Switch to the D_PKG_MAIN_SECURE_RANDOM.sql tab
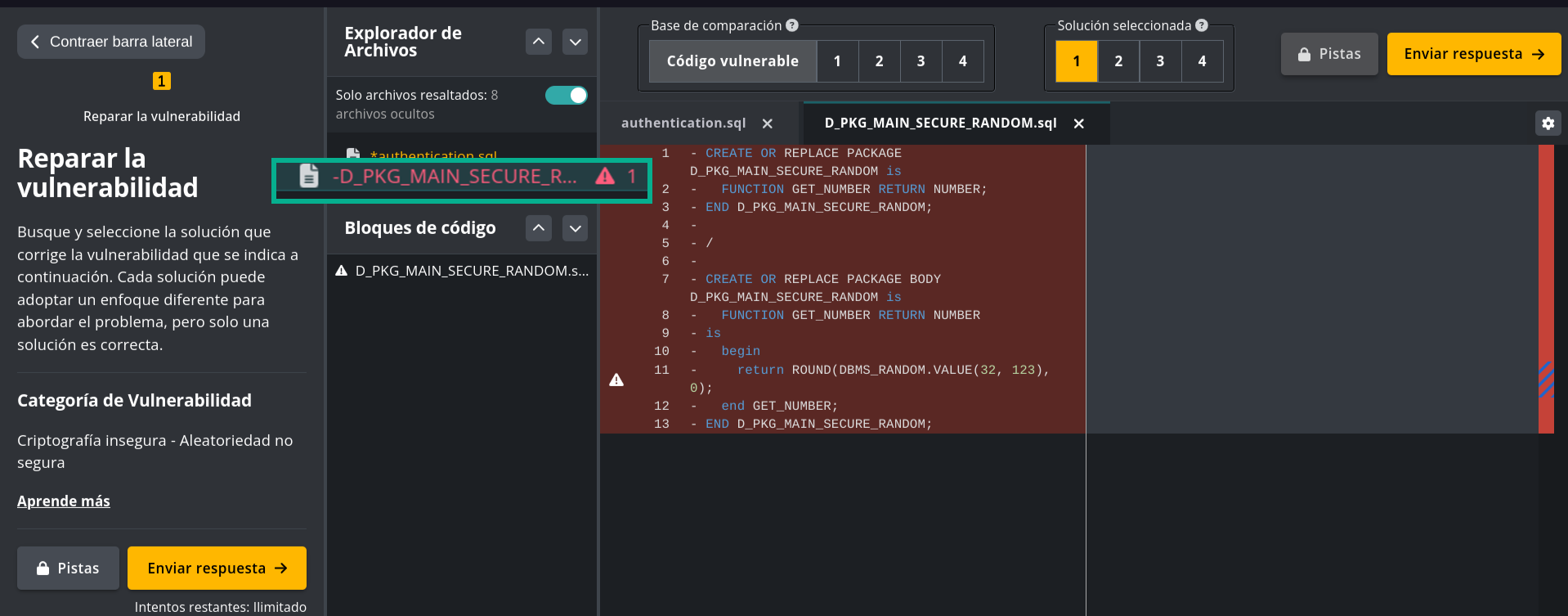This screenshot has width=1568, height=616. click(940, 124)
